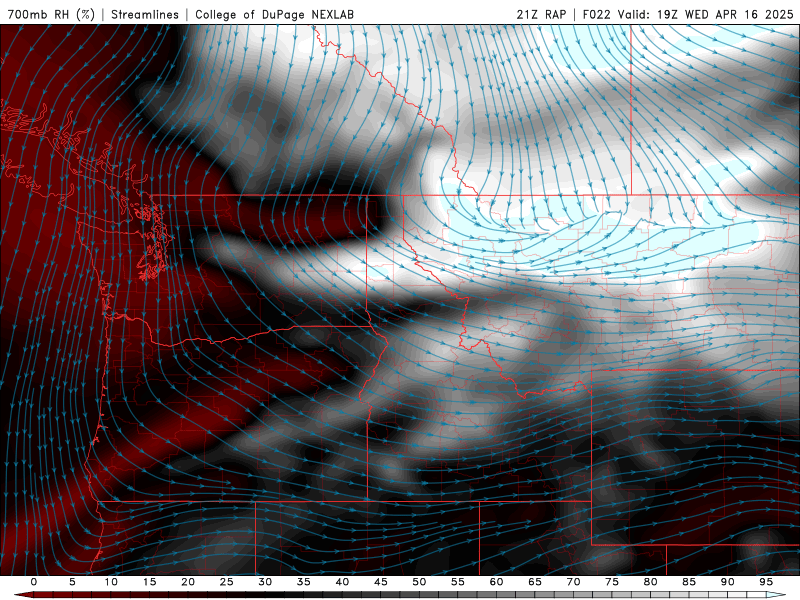800x600 pixels.
Task: Click the colorbar label "75"
Action: coord(612,582)
